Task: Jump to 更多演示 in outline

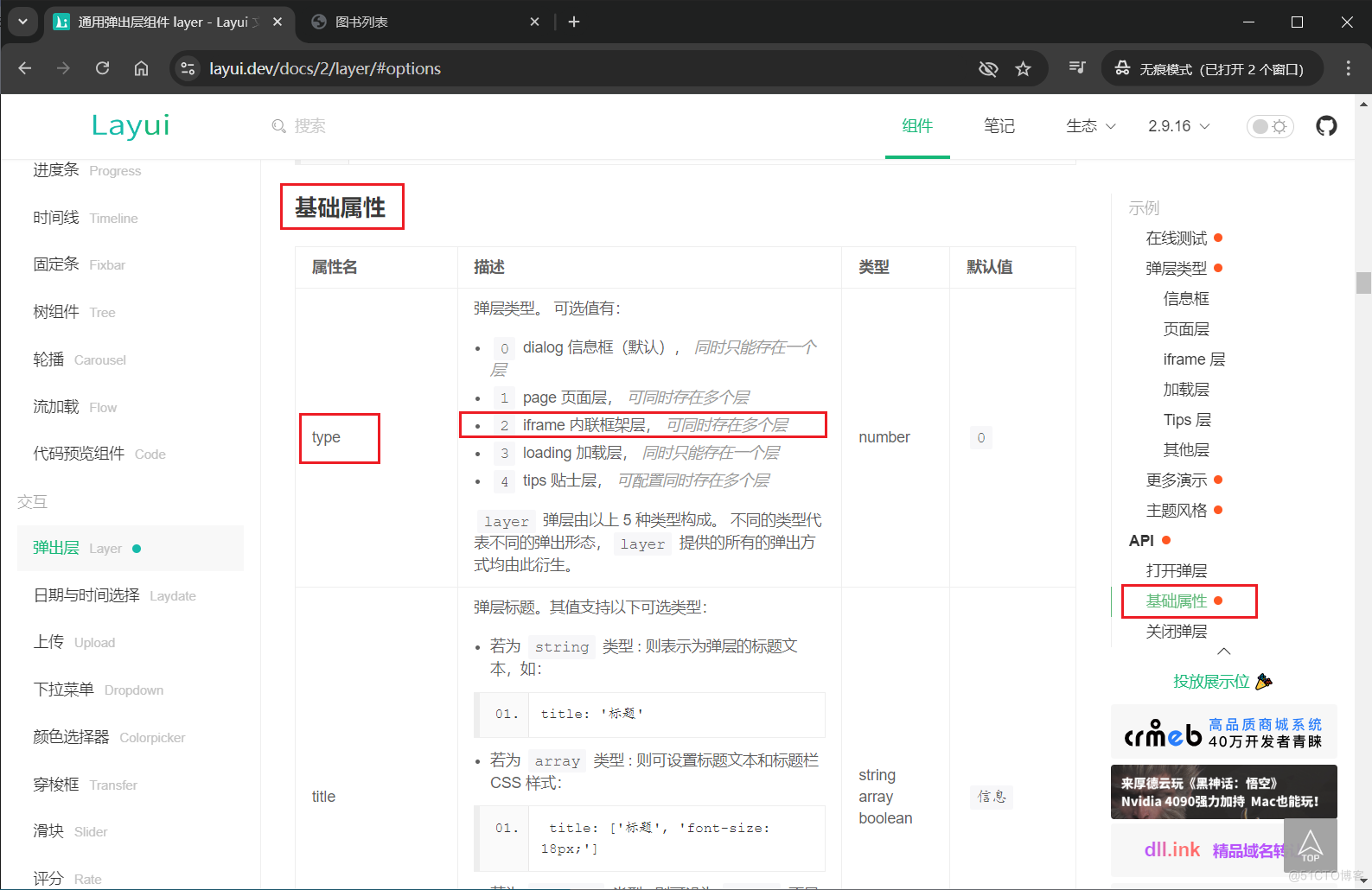Action: click(1177, 480)
